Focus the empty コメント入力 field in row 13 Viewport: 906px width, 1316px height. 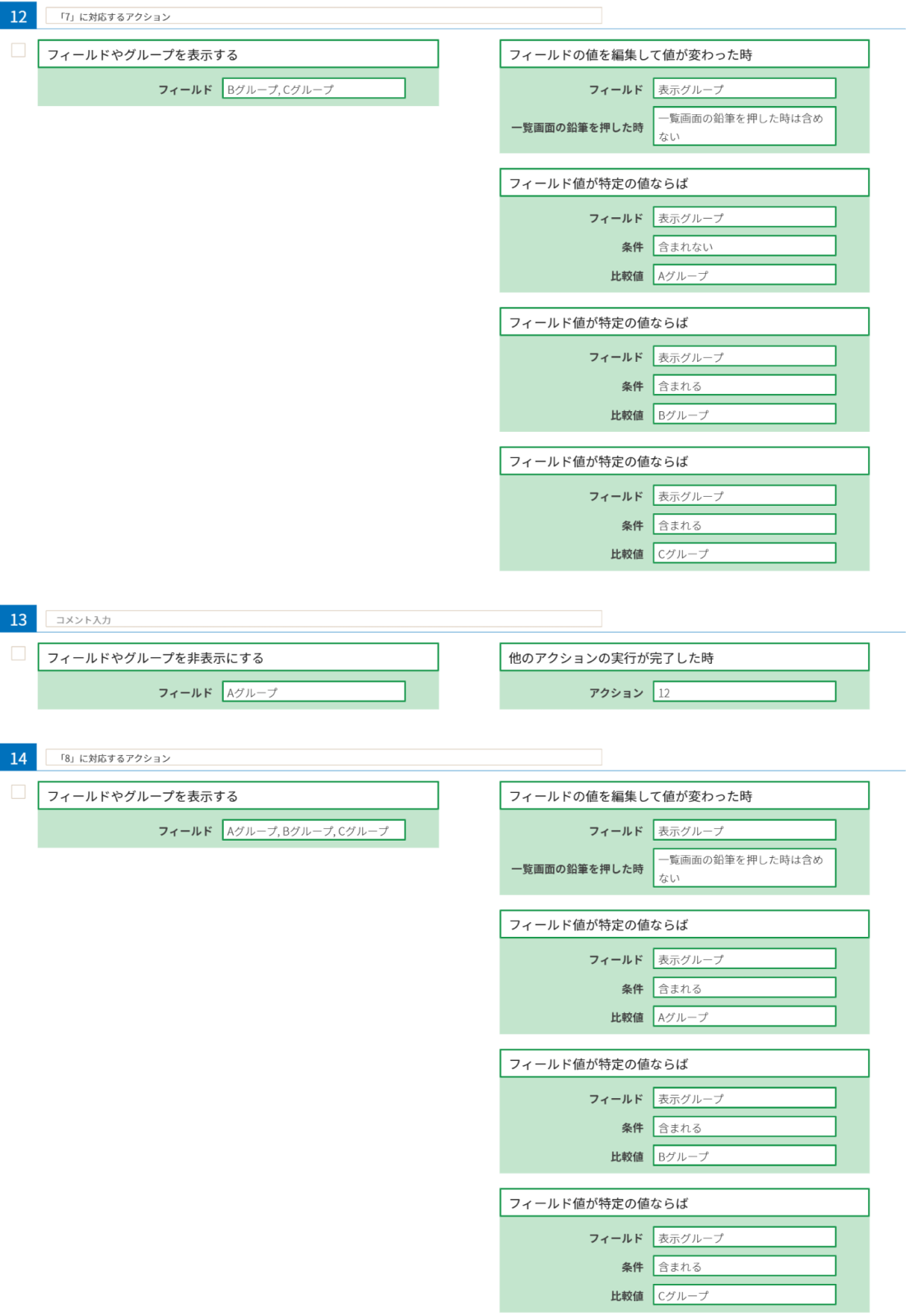tap(323, 619)
